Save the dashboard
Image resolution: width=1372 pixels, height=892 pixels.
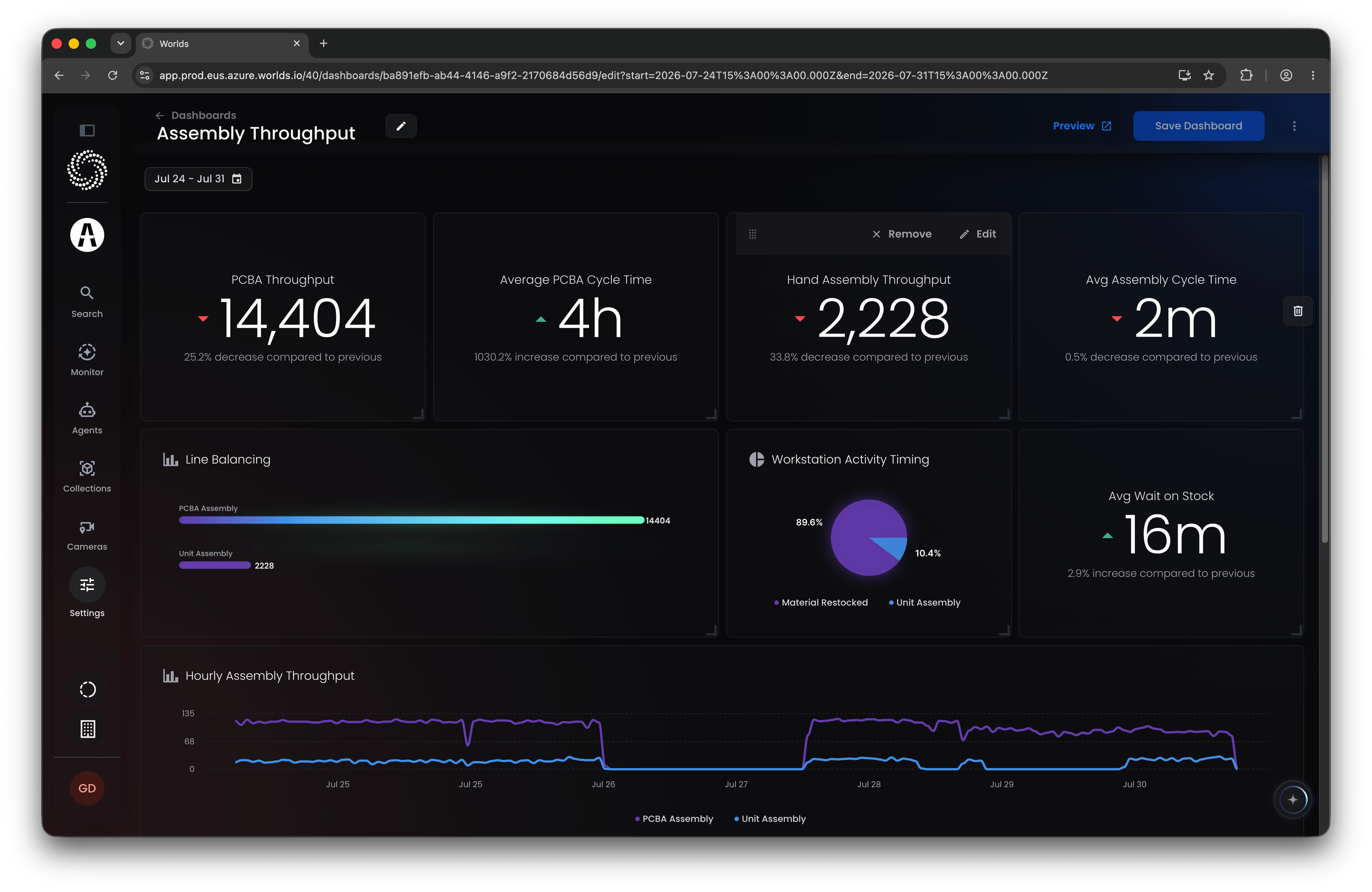1199,126
